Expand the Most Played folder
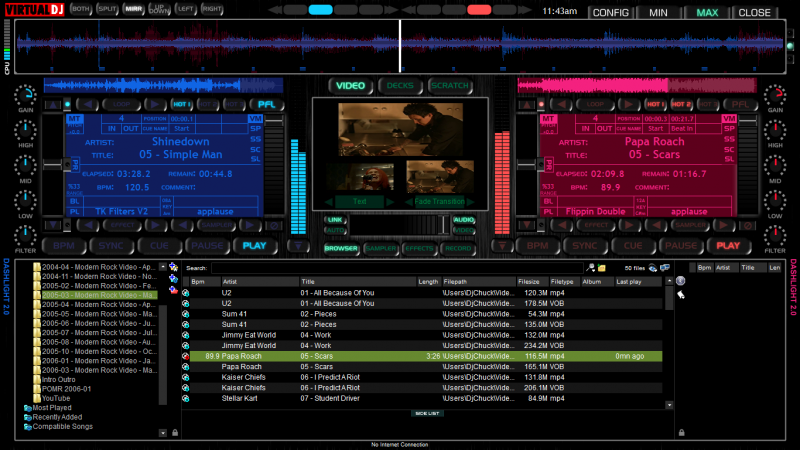 (52, 408)
